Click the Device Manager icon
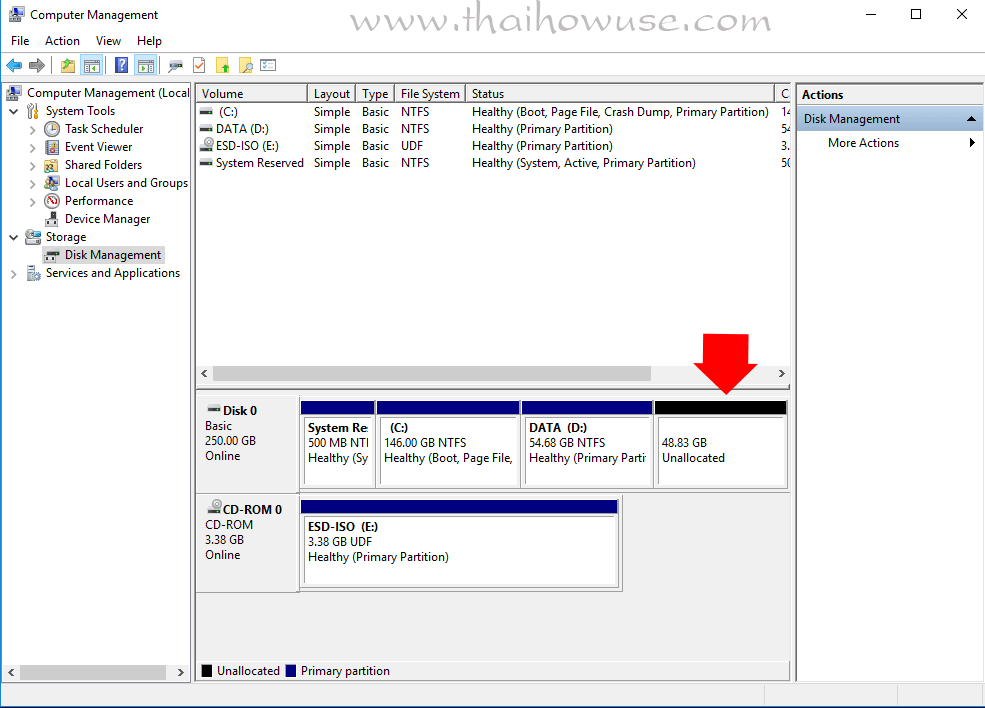 click(x=52, y=219)
